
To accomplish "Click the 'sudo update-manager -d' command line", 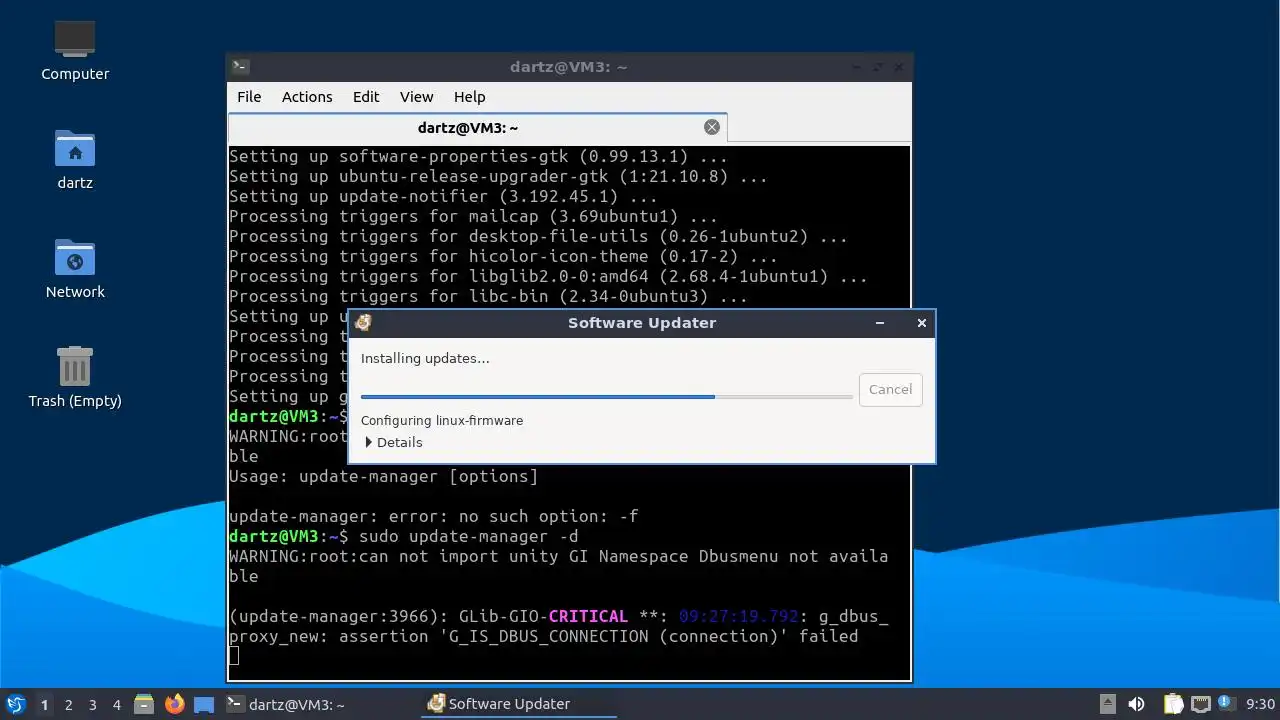I will point(468,536).
